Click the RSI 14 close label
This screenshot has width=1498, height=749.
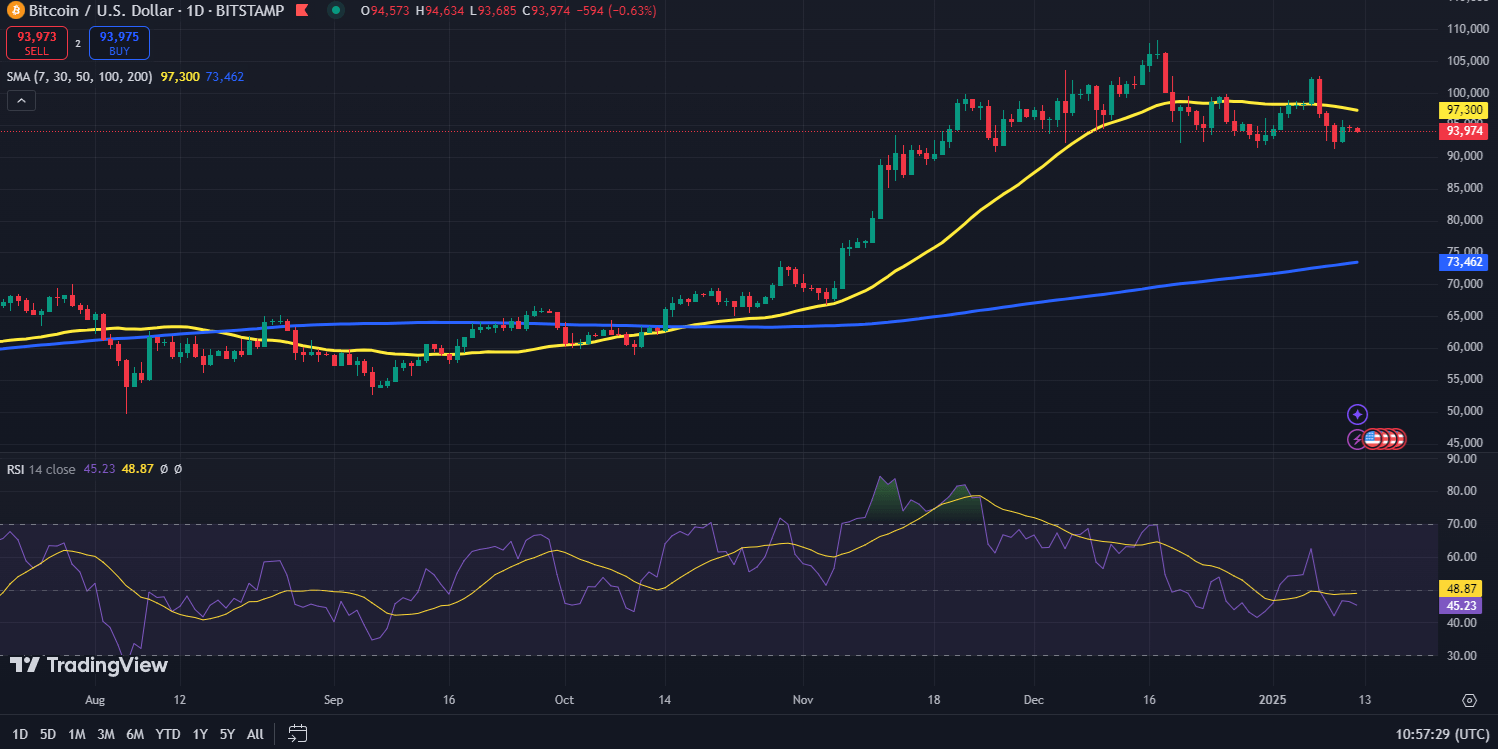(40, 468)
